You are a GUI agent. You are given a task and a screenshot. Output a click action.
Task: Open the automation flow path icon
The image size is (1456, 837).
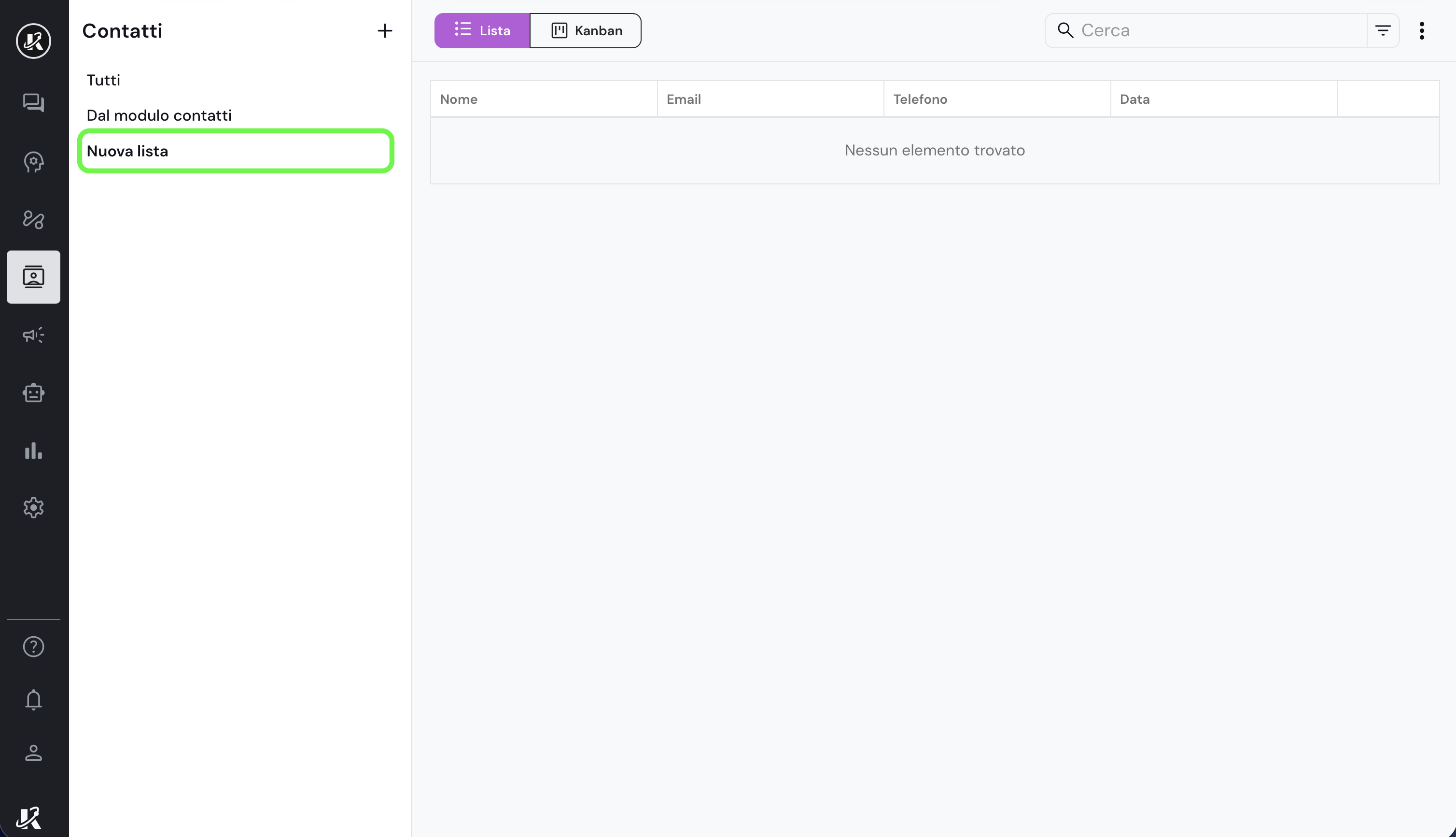33,220
